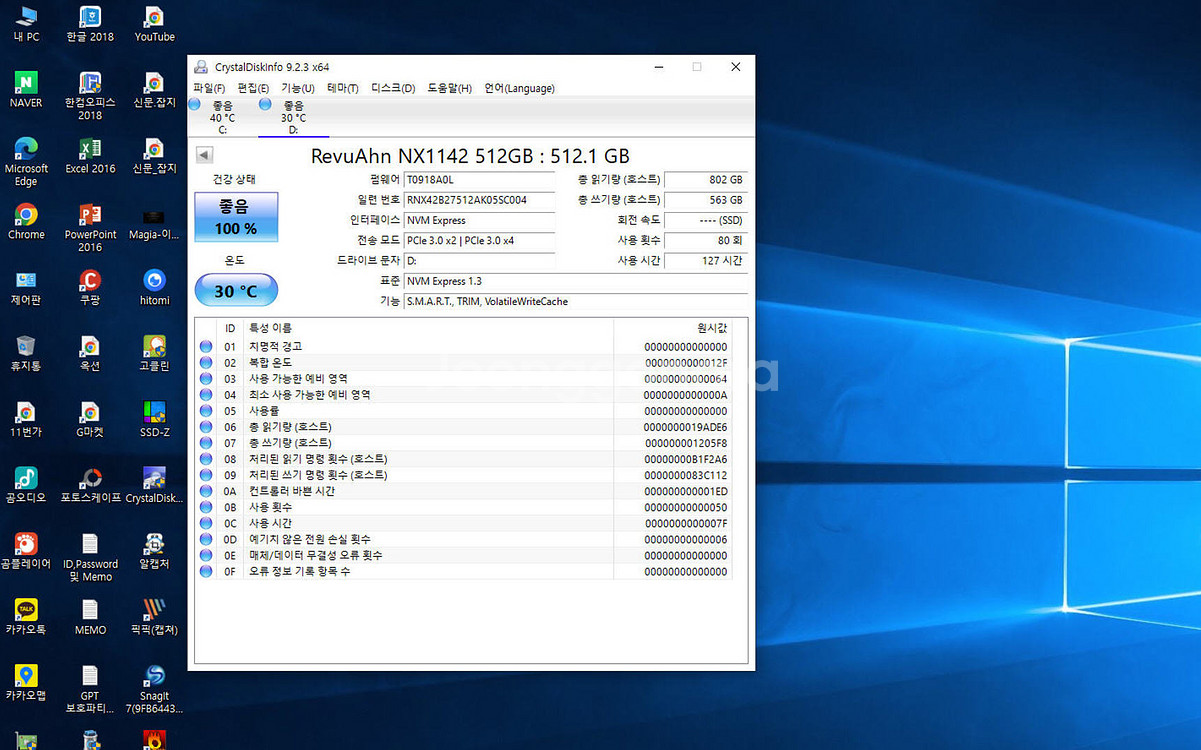
Task: Launch Chrome from the desktop icon
Action: (x=27, y=222)
